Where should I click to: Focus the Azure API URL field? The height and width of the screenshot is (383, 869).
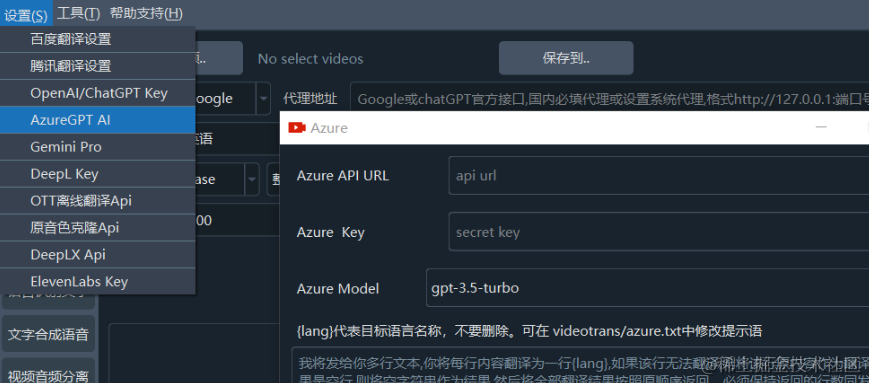(x=658, y=176)
